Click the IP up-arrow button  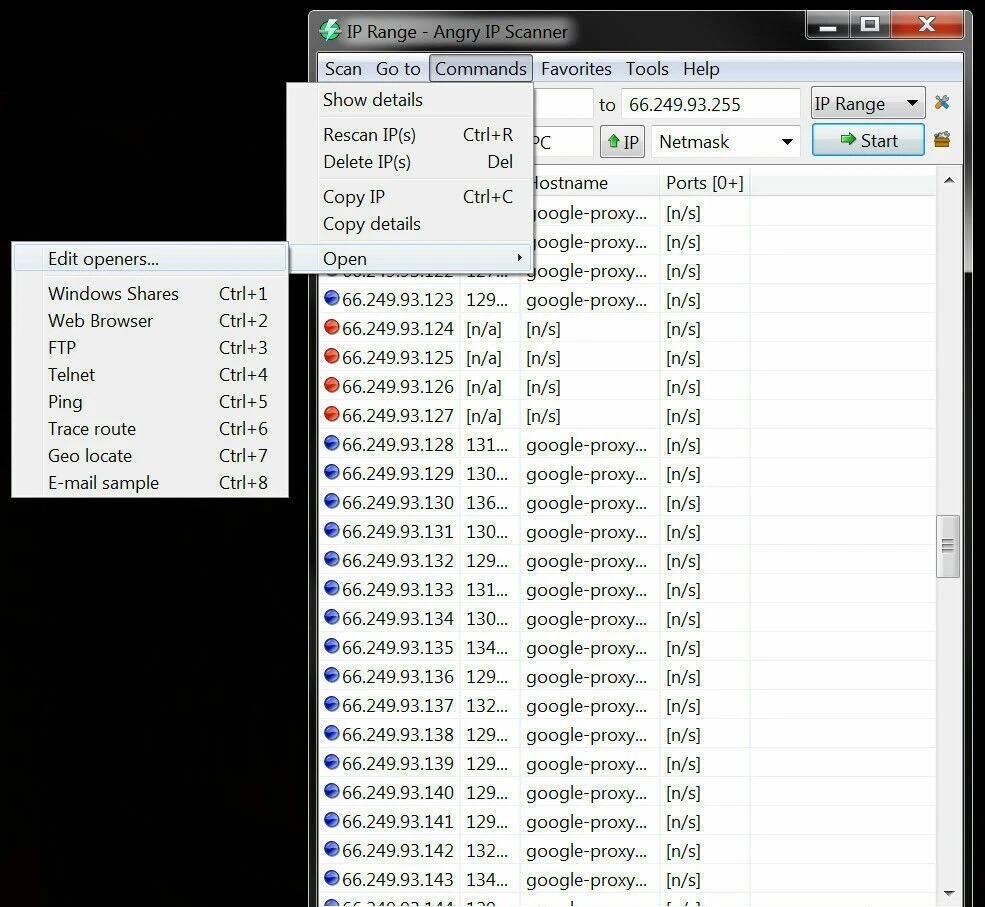coord(623,142)
